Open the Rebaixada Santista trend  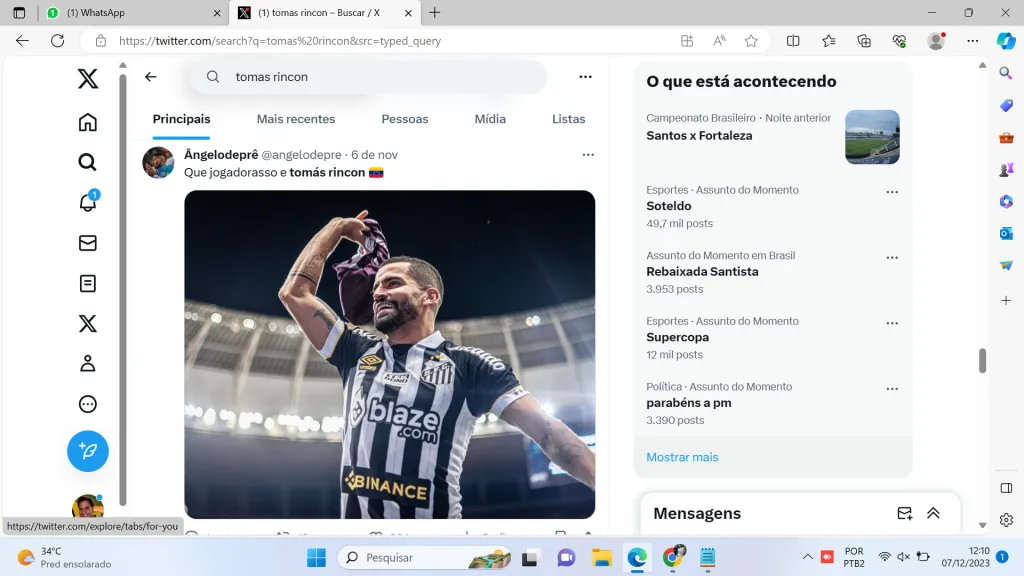click(702, 272)
